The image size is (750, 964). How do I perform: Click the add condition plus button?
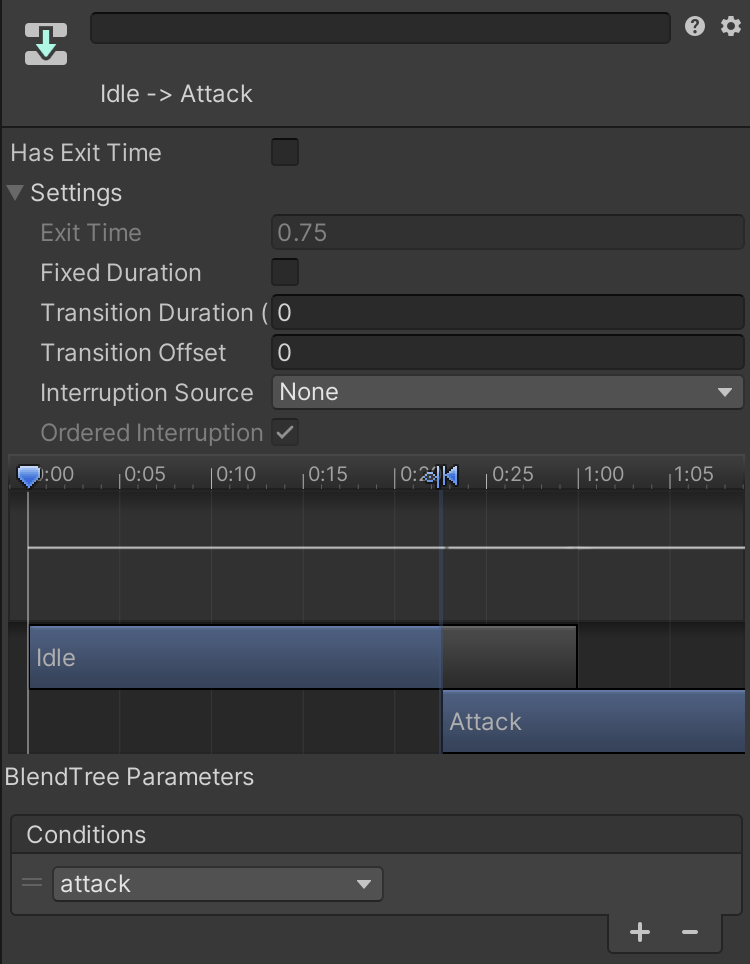tap(640, 932)
